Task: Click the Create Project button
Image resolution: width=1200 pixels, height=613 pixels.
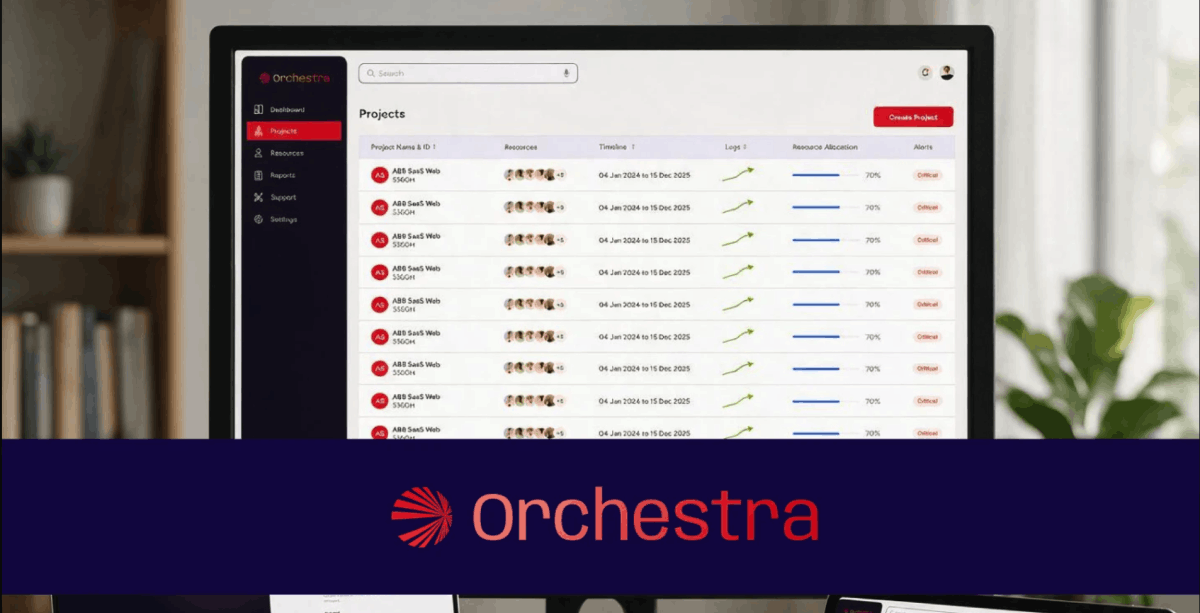Action: 913,117
